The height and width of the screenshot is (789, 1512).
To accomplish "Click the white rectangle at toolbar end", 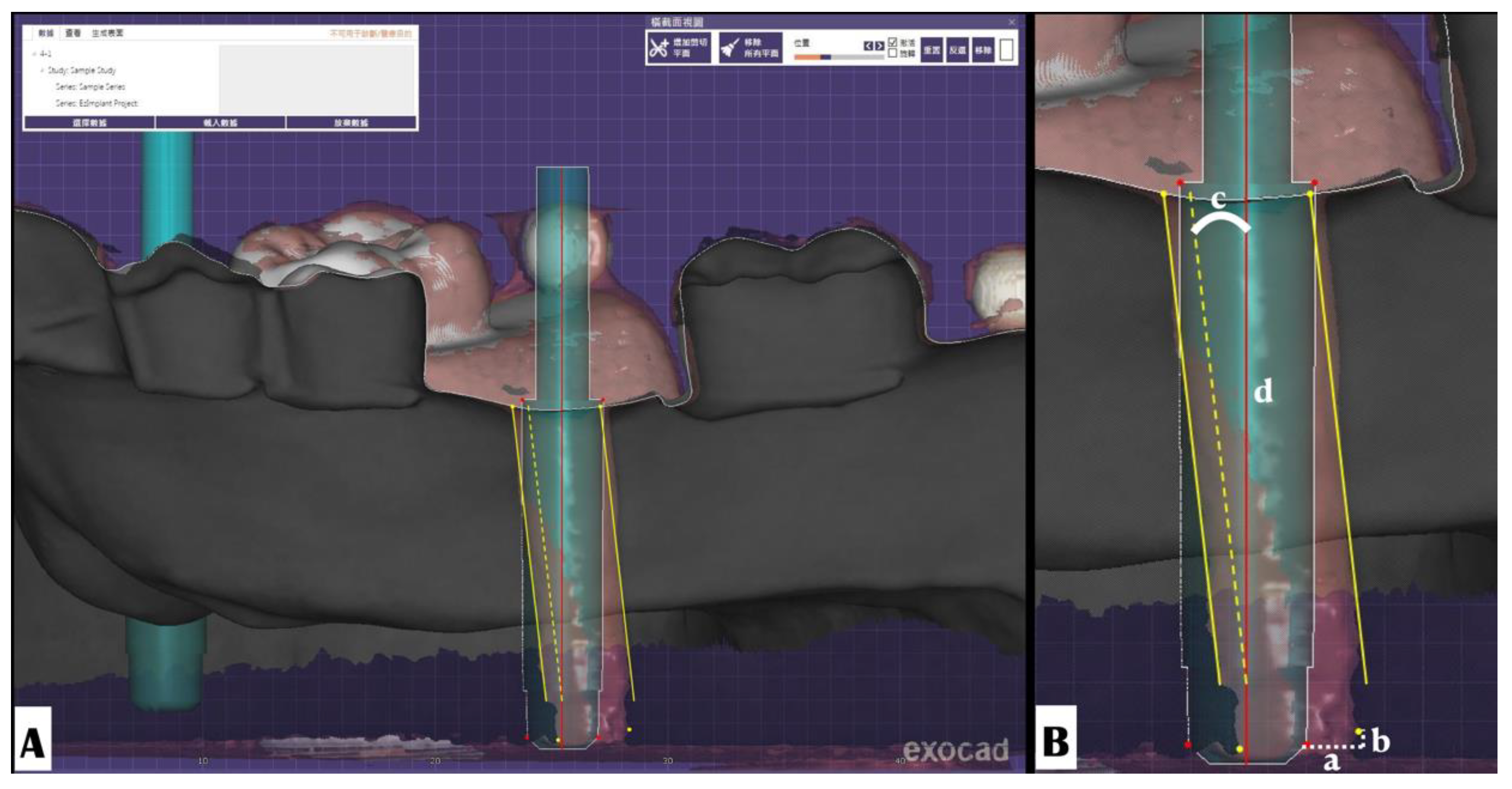I will [x=1006, y=50].
